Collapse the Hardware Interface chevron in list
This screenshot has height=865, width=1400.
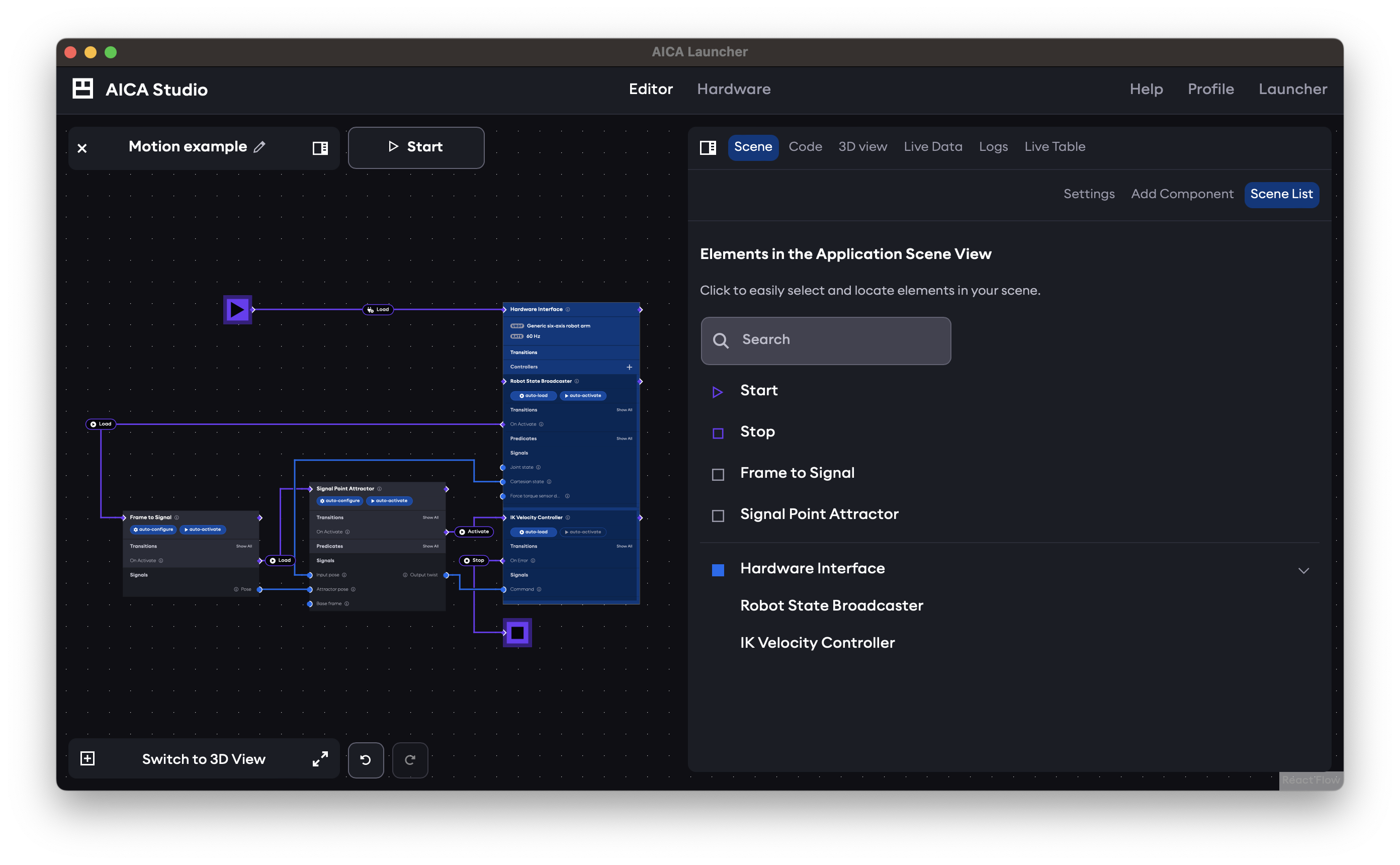(1303, 570)
